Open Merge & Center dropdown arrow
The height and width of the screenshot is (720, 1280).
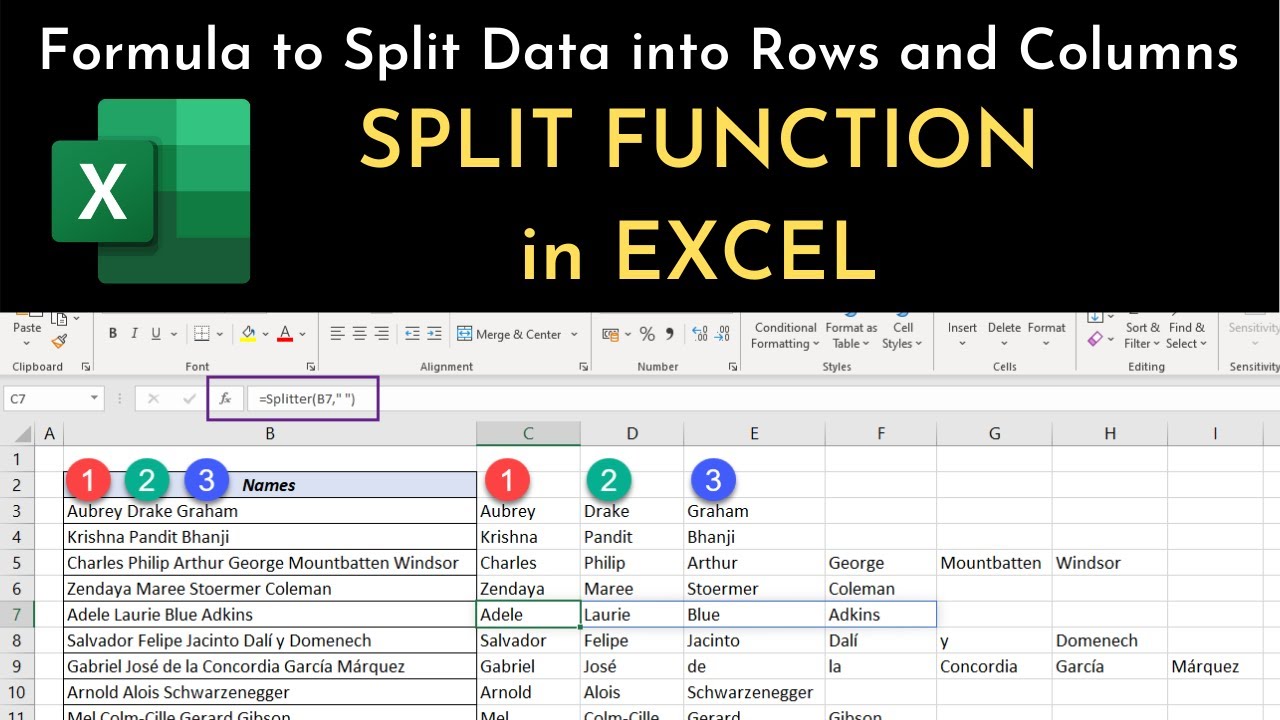coord(574,334)
